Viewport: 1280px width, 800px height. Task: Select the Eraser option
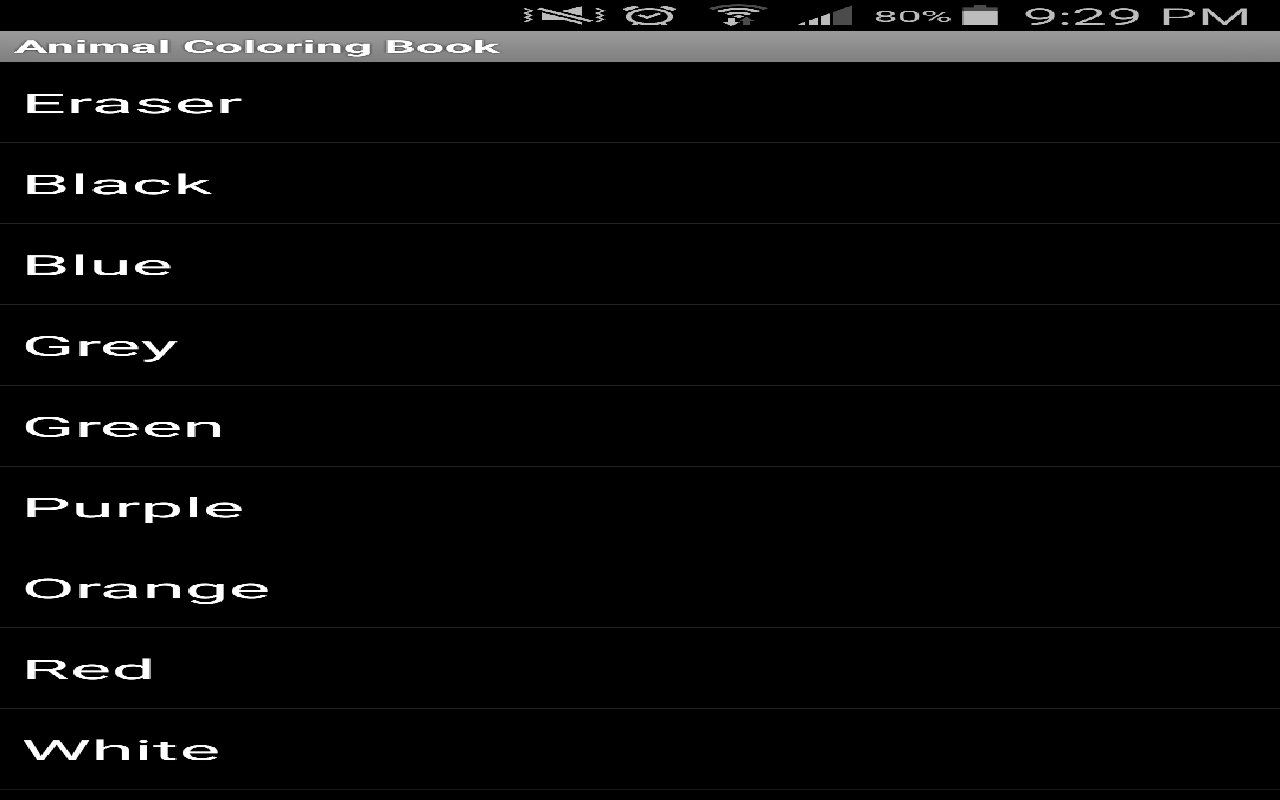(640, 102)
